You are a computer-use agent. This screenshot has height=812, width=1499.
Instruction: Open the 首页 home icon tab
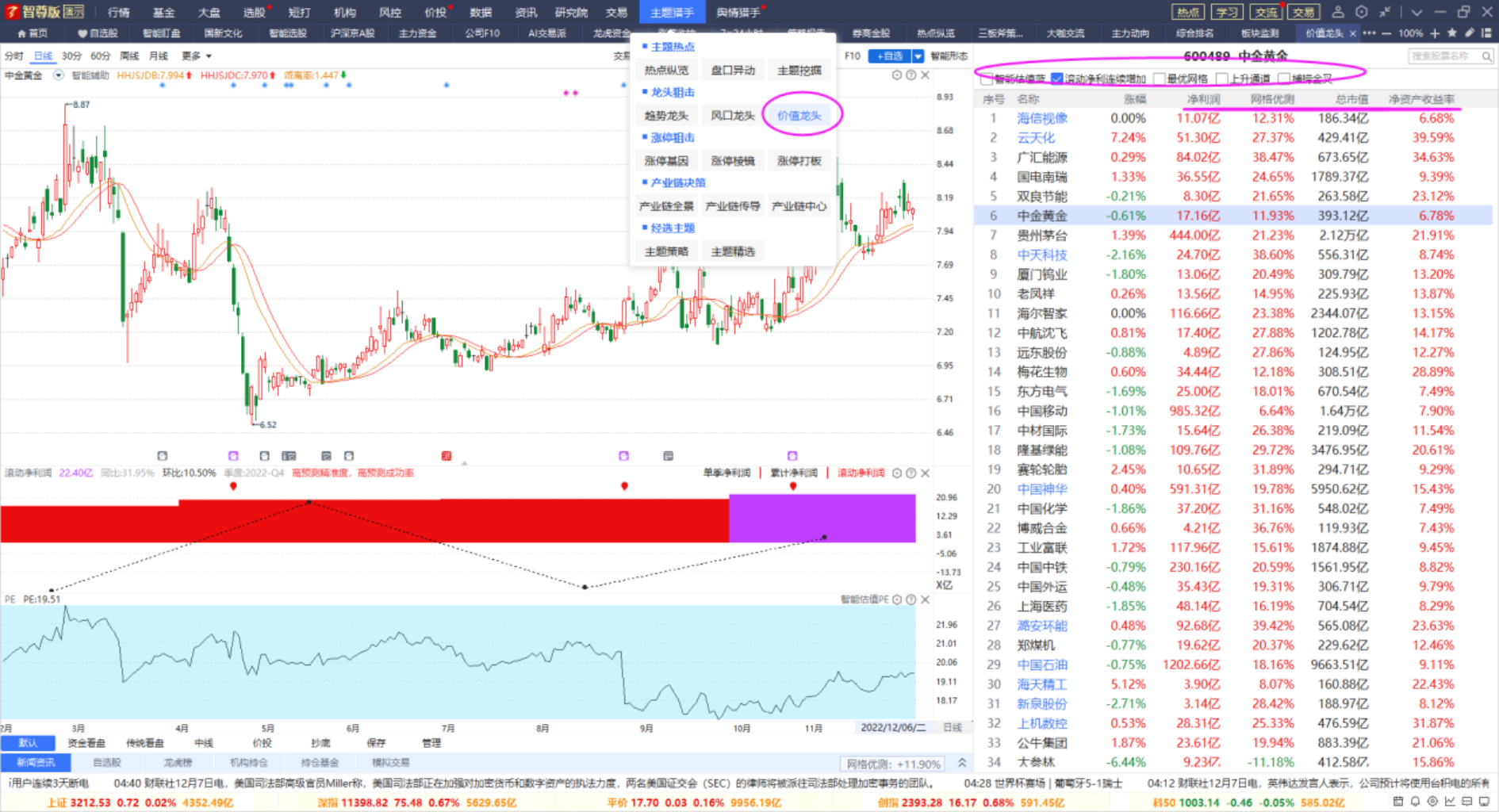(32, 33)
